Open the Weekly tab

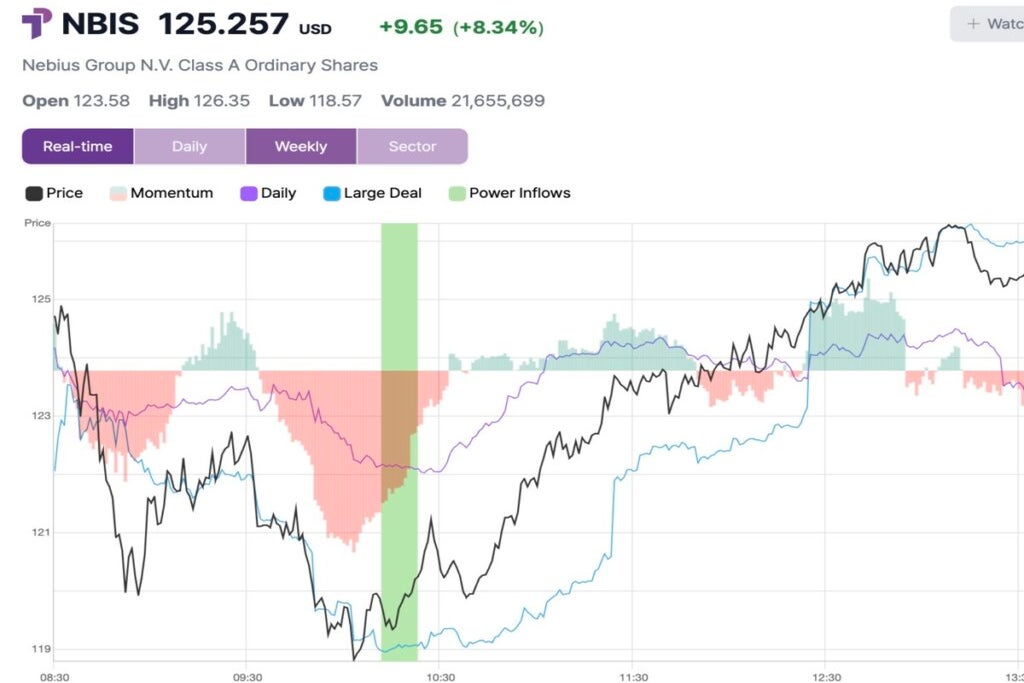(301, 146)
